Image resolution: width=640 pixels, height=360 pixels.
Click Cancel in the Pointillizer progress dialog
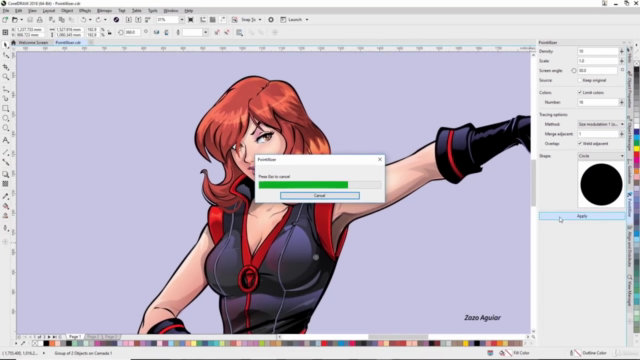coord(320,196)
